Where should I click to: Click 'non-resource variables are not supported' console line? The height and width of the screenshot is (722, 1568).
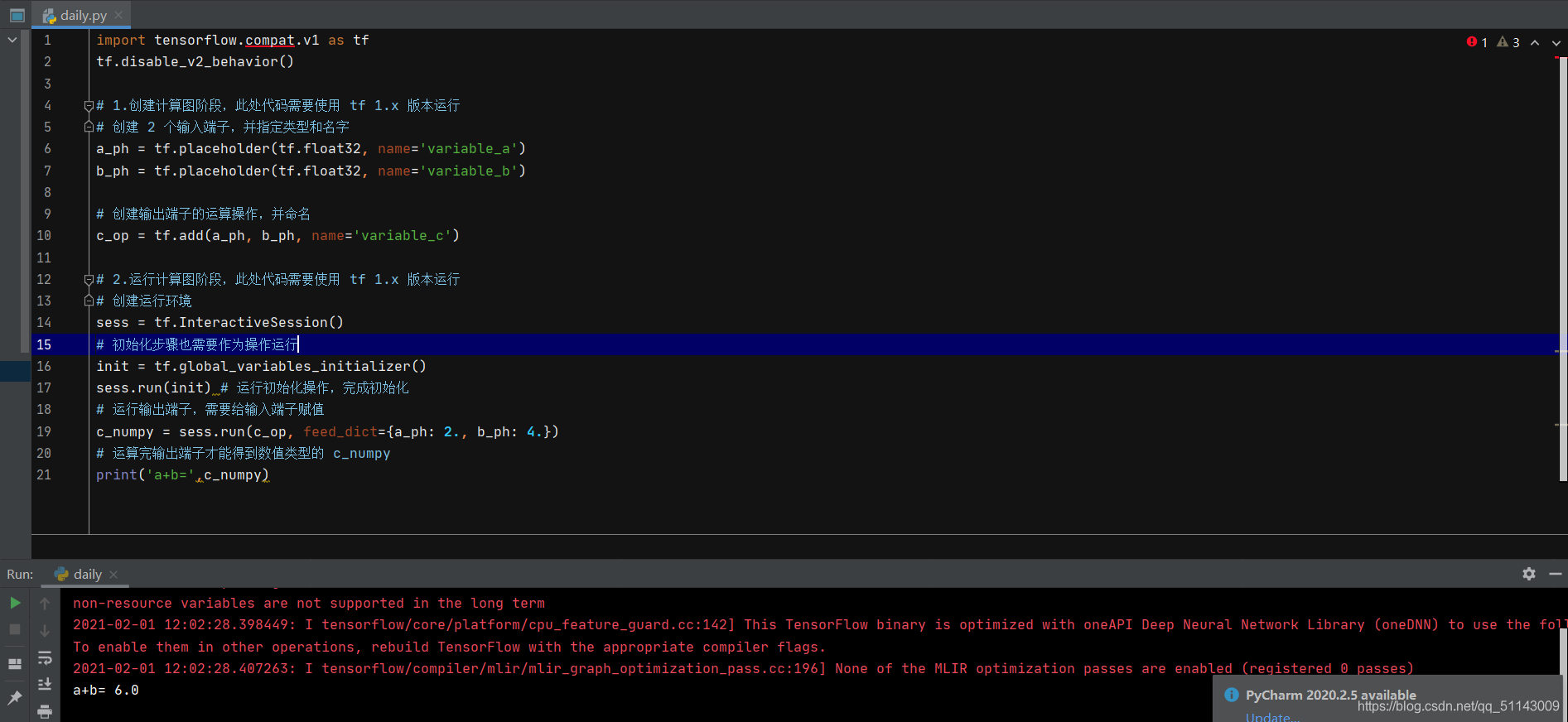(x=309, y=603)
